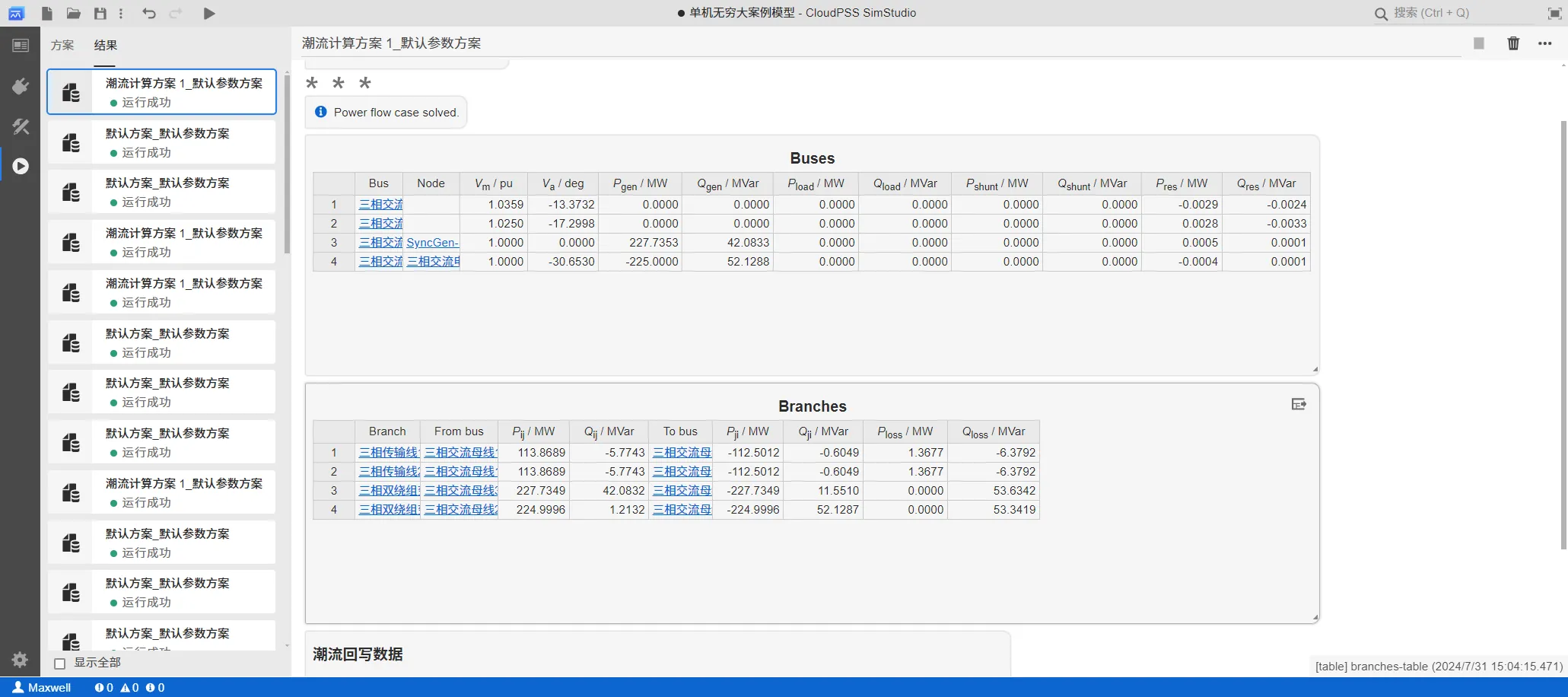Open branch link in Branches row 1
This screenshot has width=1568, height=697.
click(x=389, y=453)
